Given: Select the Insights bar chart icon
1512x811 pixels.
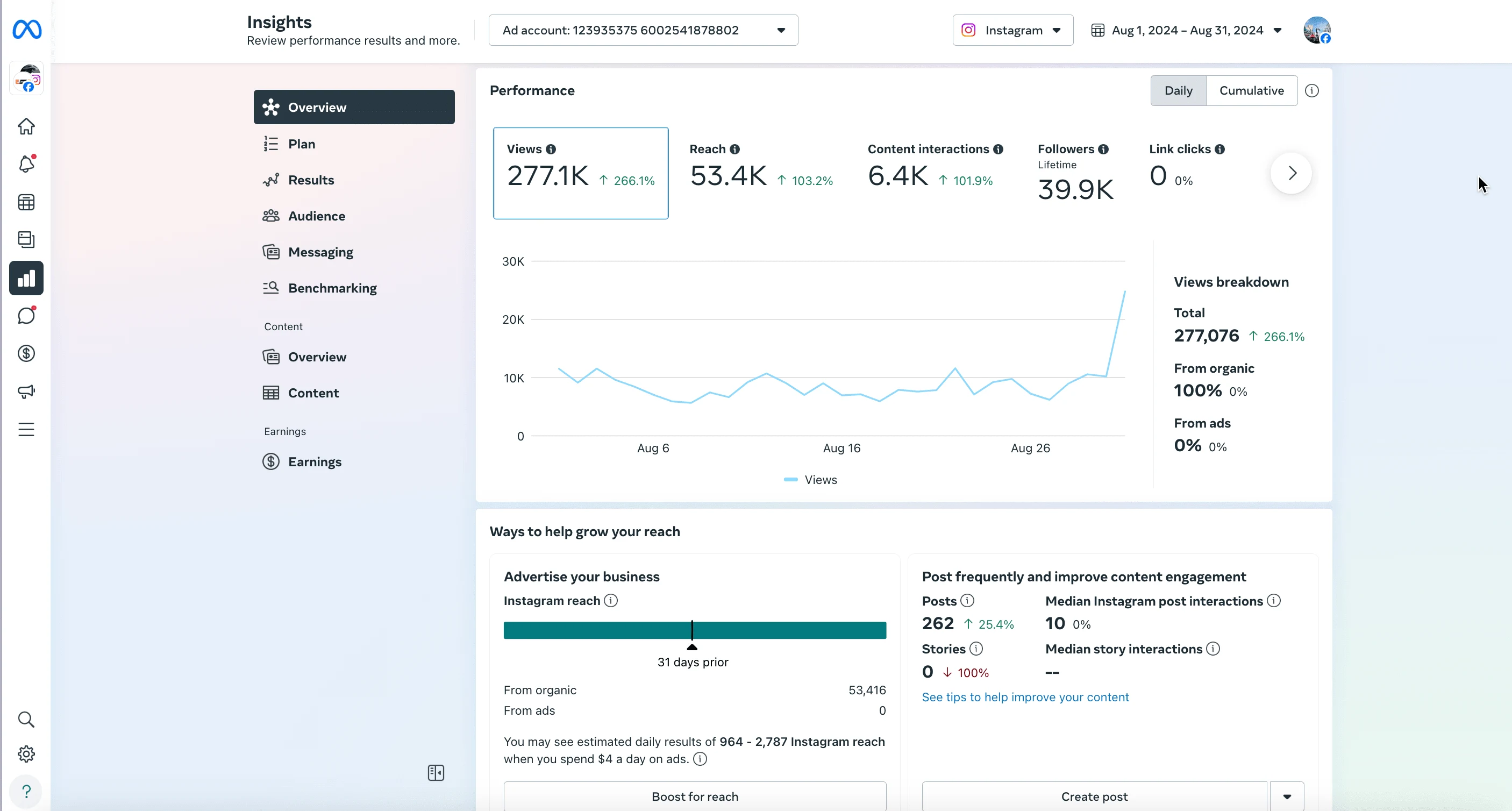Looking at the screenshot, I should click(26, 278).
